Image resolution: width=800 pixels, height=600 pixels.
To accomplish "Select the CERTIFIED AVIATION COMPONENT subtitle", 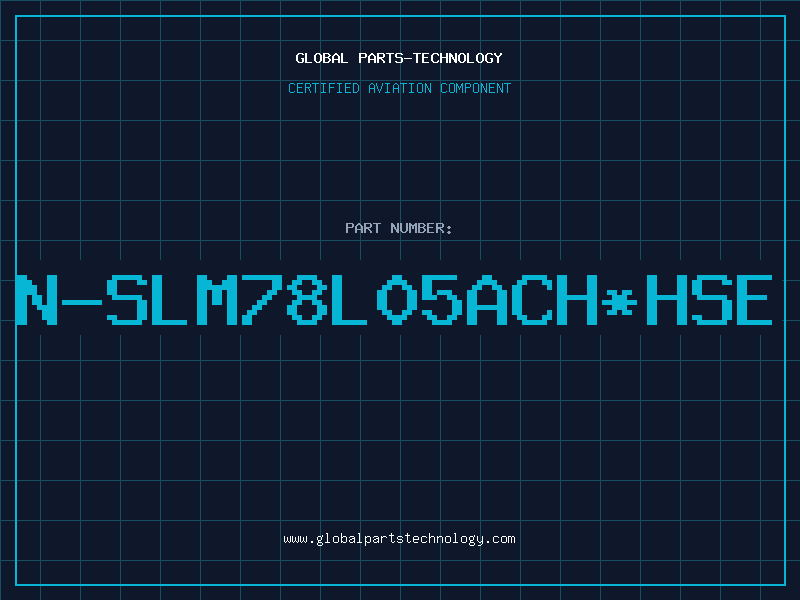I will pos(399,88).
